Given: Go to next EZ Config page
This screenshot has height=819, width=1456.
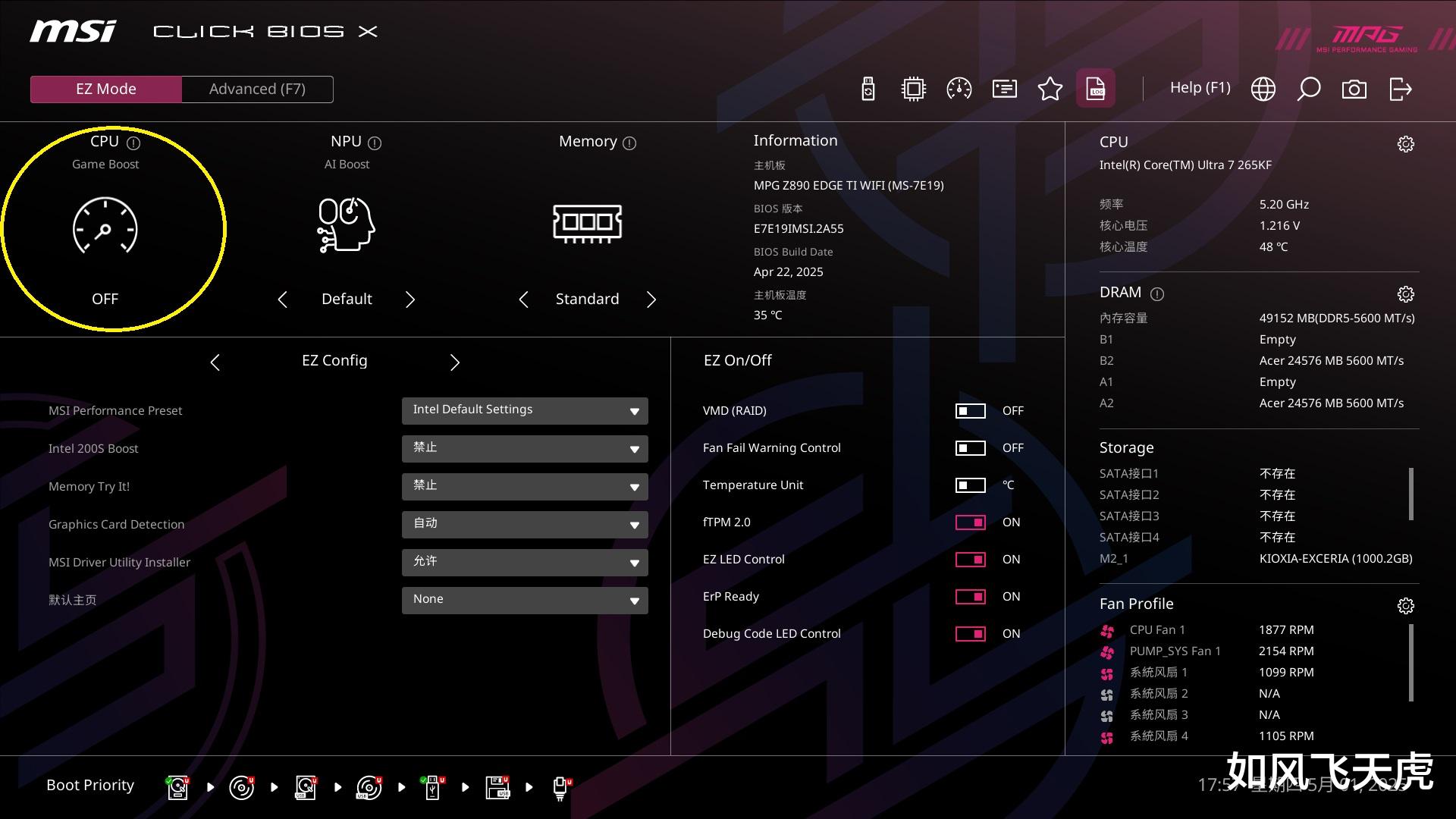Looking at the screenshot, I should [x=455, y=362].
